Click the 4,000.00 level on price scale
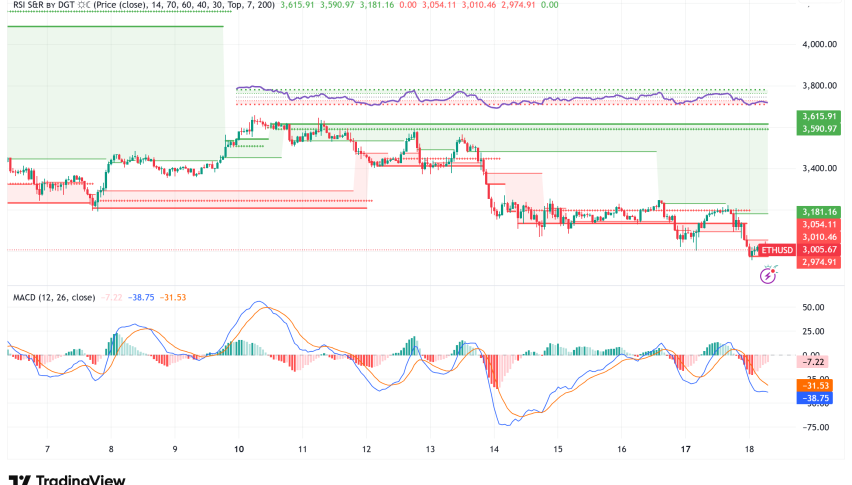Viewport: 852px width, 485px height. [x=818, y=44]
